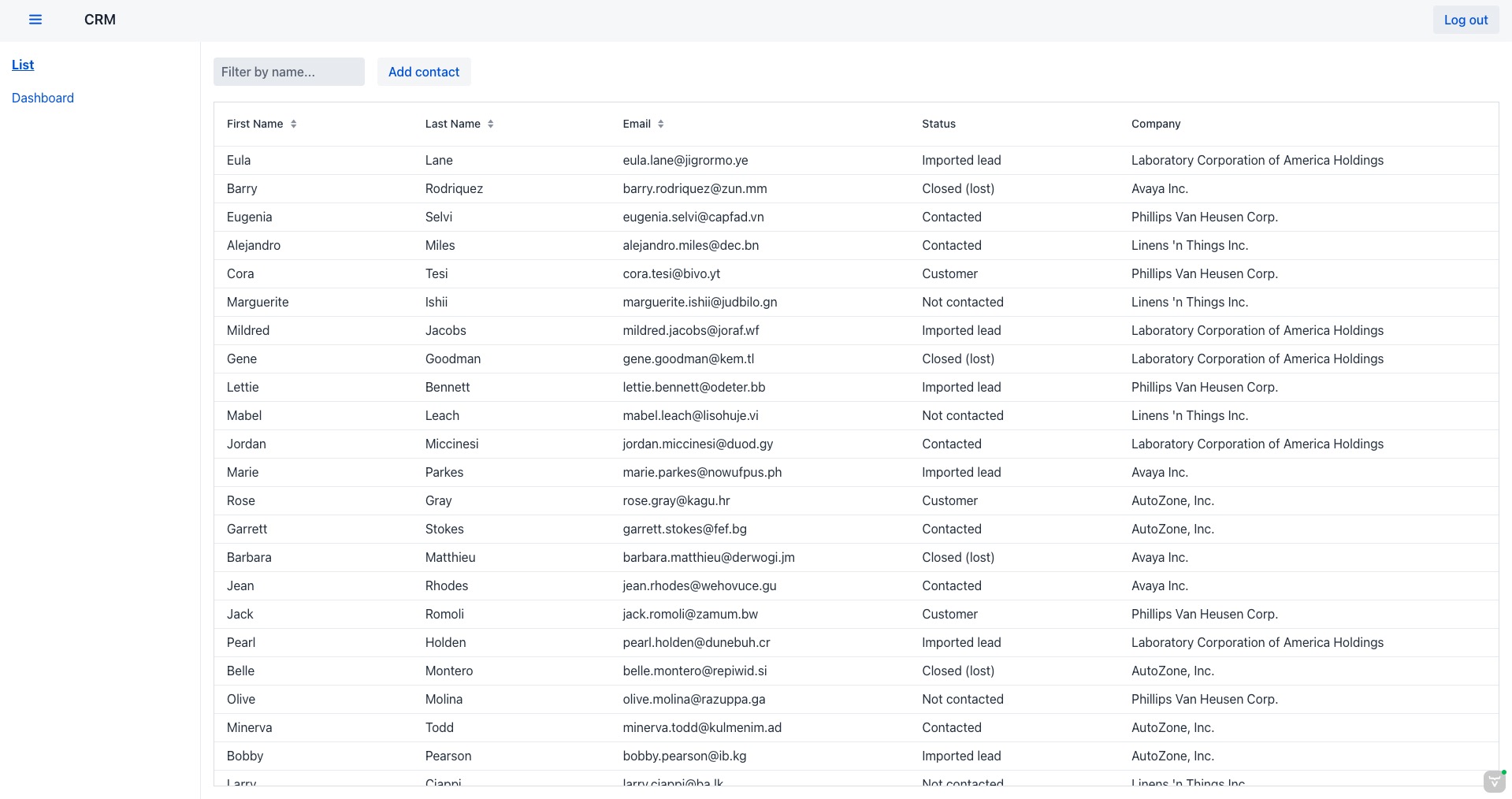
Task: Select Jack Romoli's company Phillips Van Heusen
Action: point(1204,614)
